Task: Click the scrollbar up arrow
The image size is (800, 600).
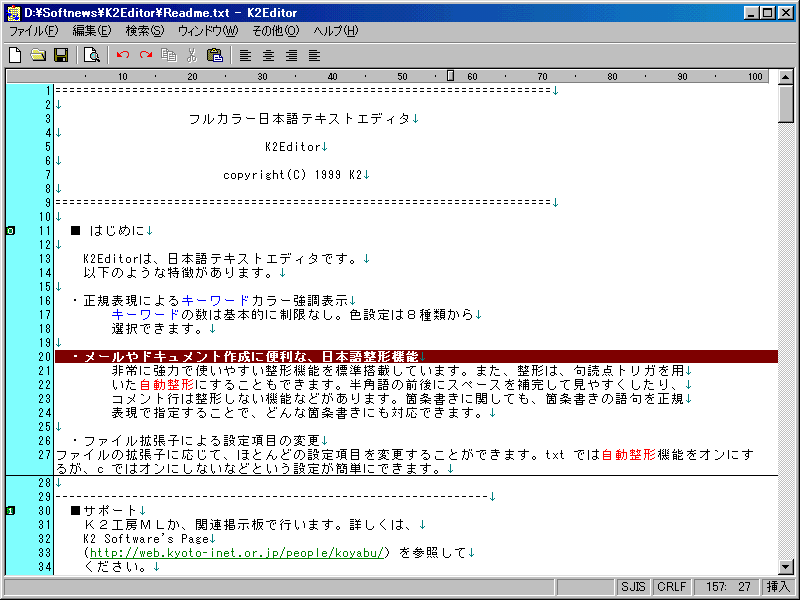Action: point(786,78)
